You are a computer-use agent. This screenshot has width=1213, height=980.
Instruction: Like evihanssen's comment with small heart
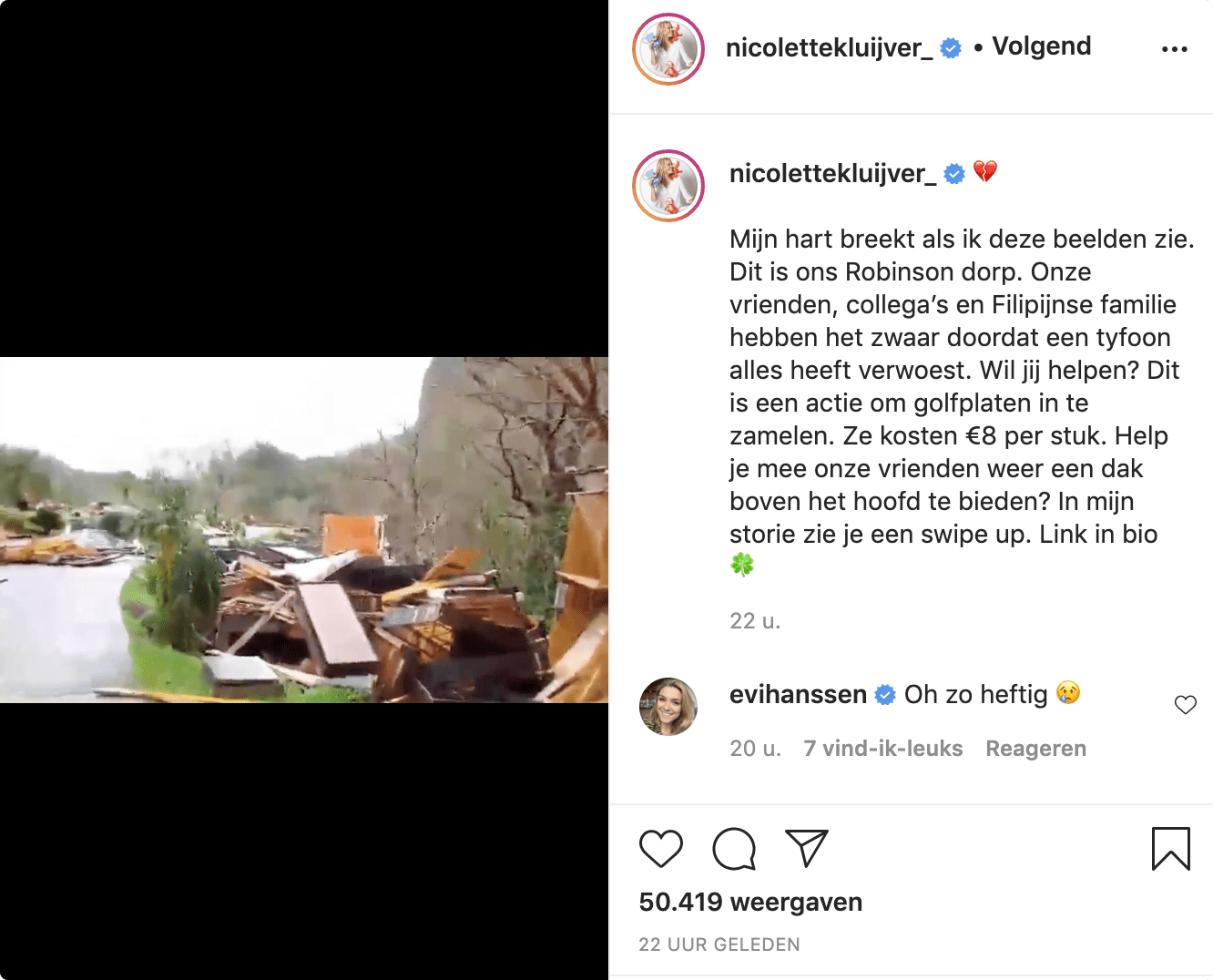[x=1185, y=705]
